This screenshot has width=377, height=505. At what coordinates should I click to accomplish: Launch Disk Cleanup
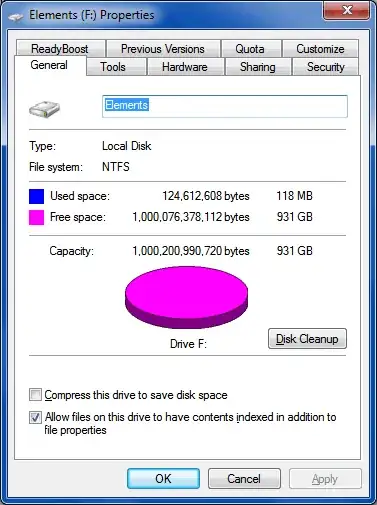(307, 339)
